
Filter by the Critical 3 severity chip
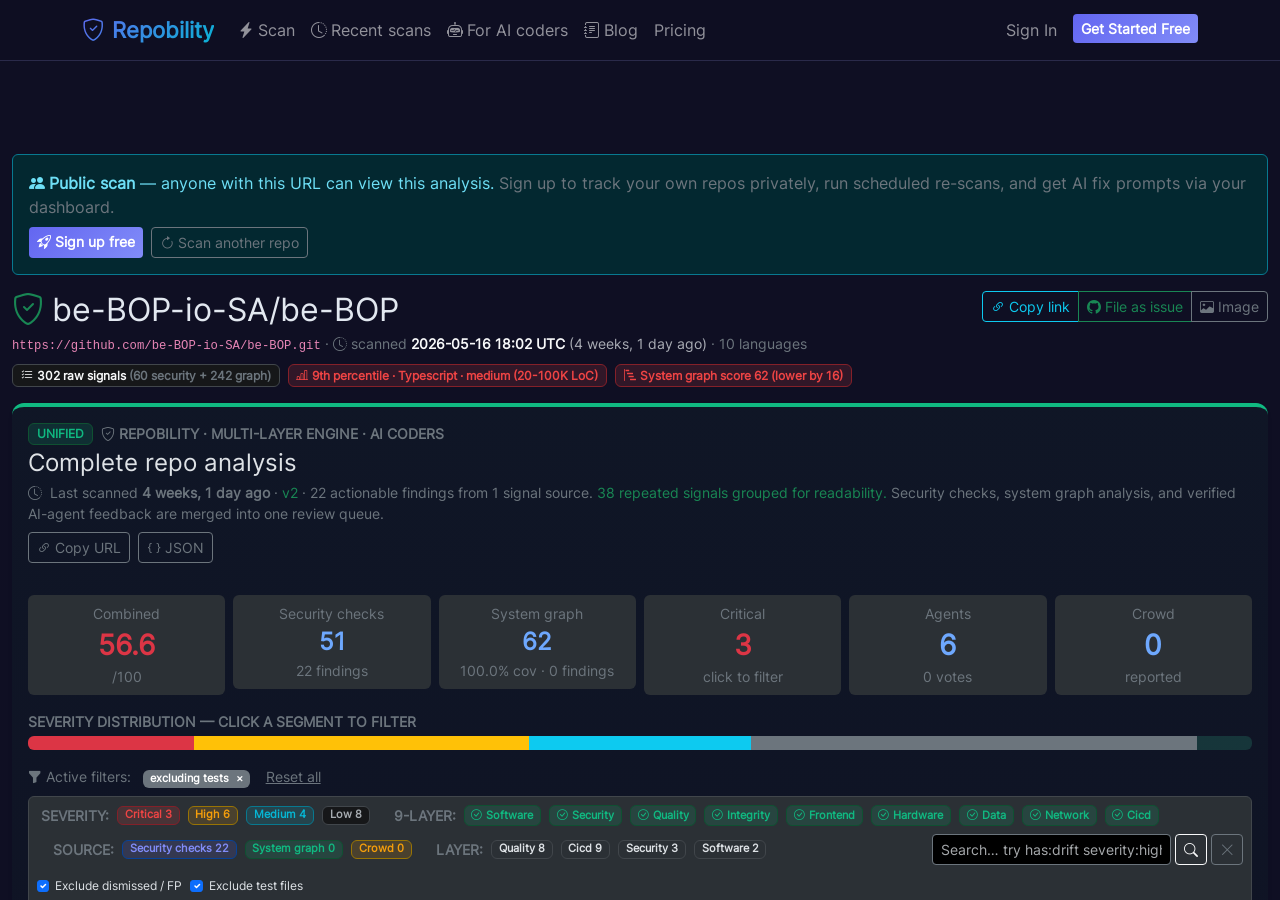(148, 815)
